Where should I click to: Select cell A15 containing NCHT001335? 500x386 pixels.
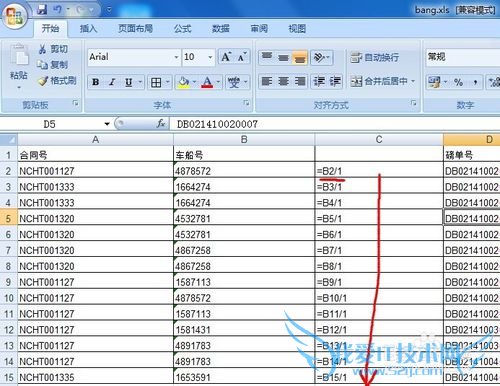click(96, 377)
